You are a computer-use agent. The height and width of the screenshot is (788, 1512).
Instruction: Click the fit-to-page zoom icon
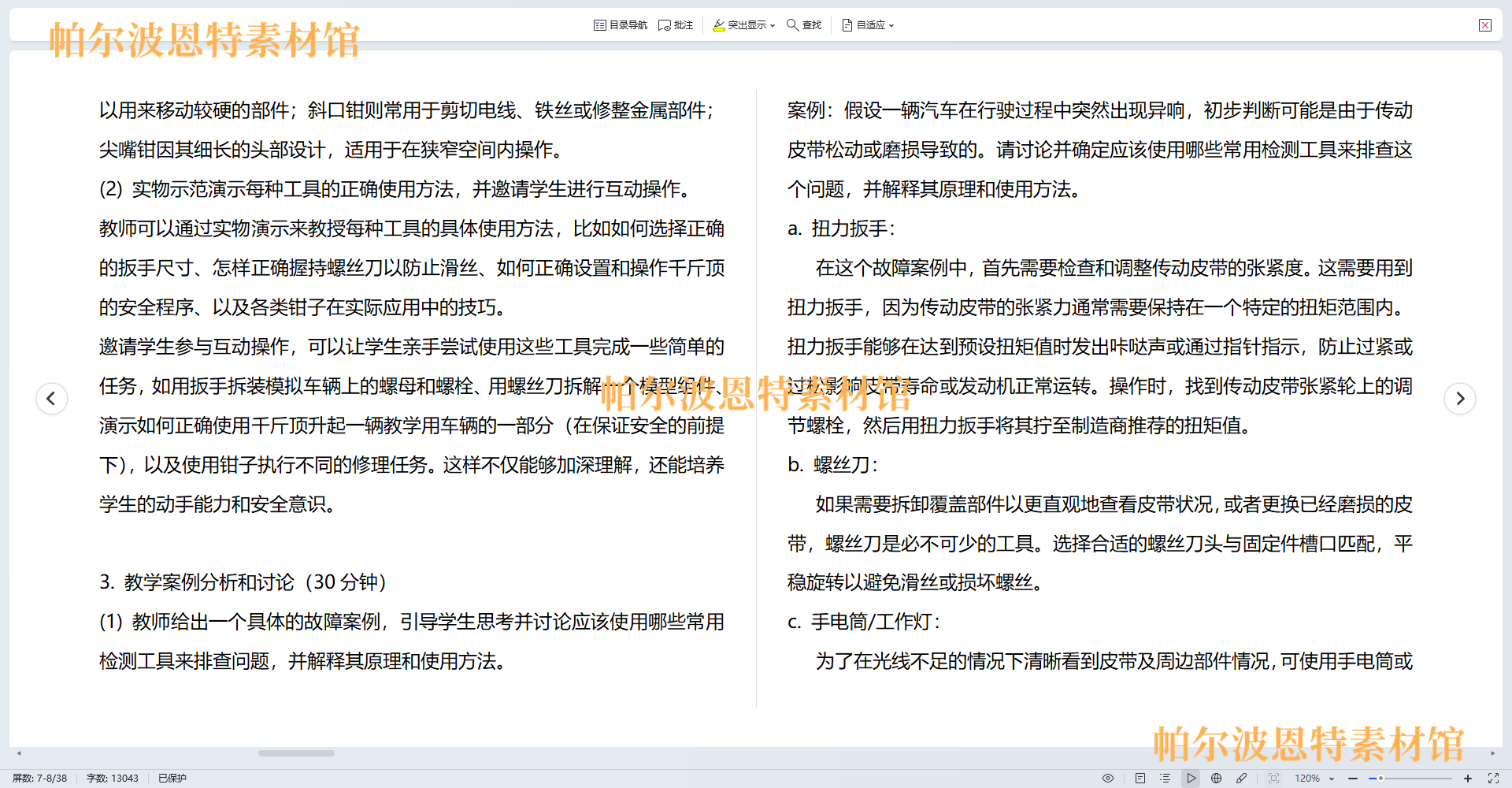click(1273, 778)
